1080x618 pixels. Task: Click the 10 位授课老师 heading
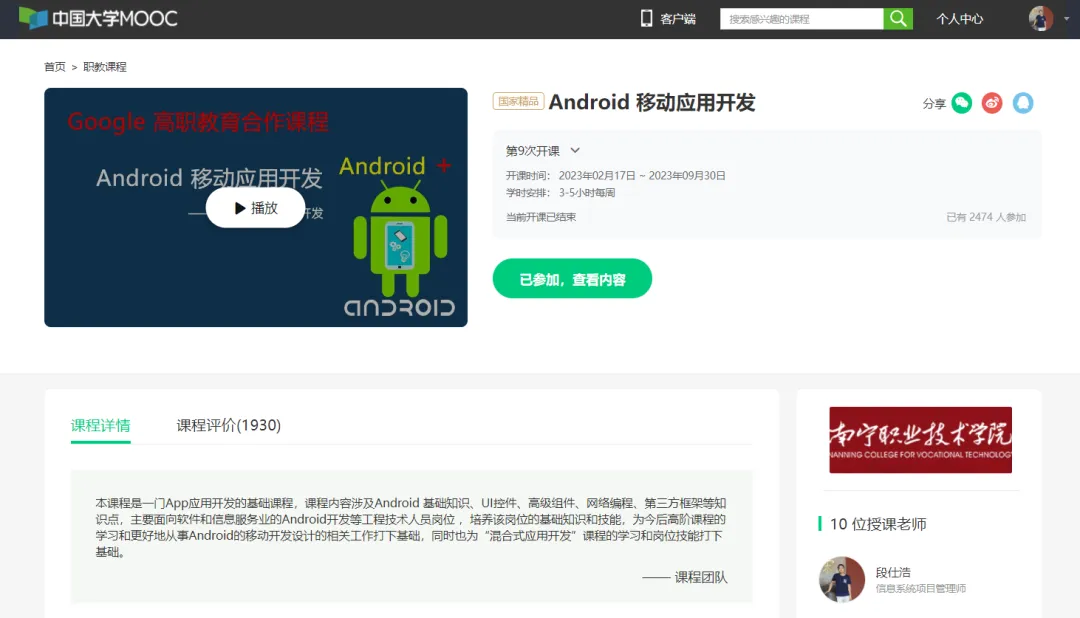coord(878,524)
